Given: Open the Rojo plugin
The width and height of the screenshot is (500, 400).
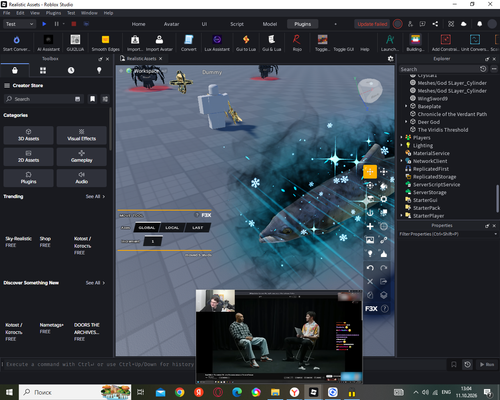Looking at the screenshot, I should pyautogui.click(x=297, y=43).
